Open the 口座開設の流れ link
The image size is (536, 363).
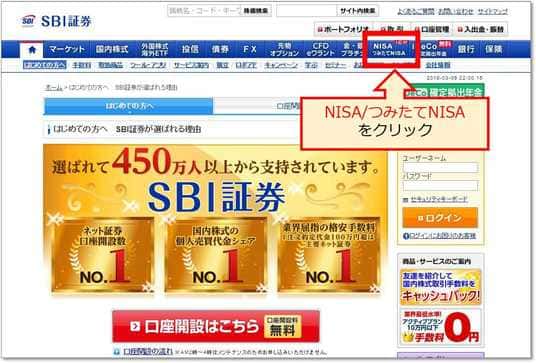pos(148,351)
